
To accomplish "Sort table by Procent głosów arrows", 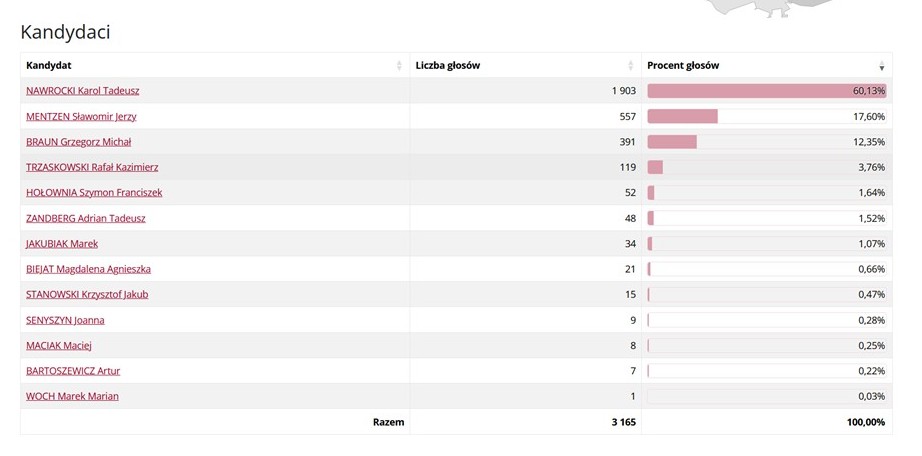I will (x=881, y=66).
